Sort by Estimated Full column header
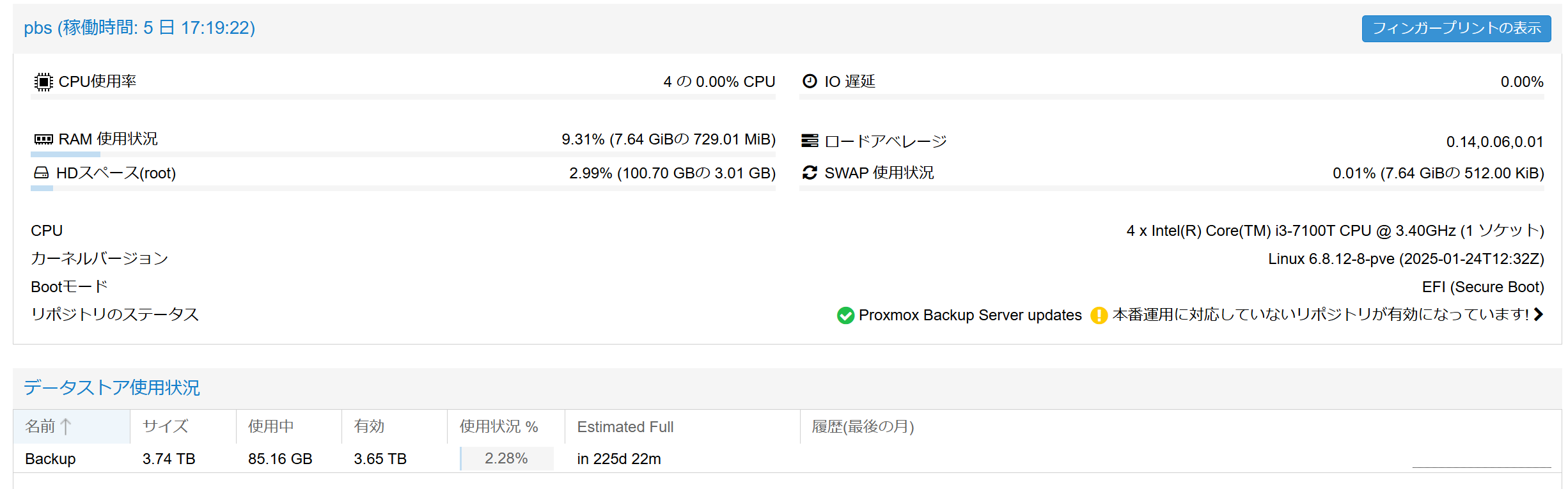This screenshot has width=1568, height=489. point(625,426)
